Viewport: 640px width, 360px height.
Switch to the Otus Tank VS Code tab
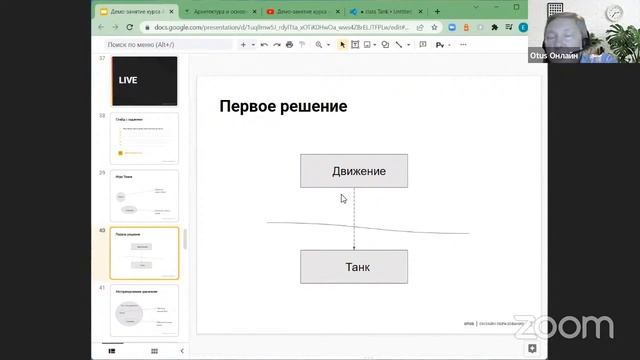(386, 12)
